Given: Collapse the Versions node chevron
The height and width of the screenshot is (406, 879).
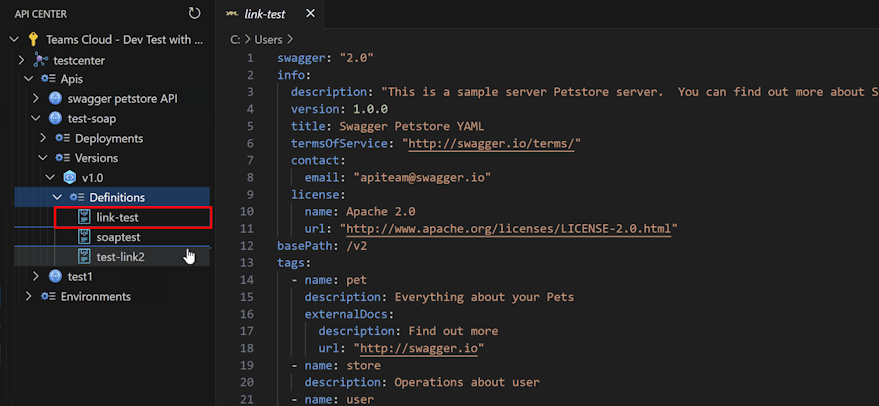Looking at the screenshot, I should point(44,158).
